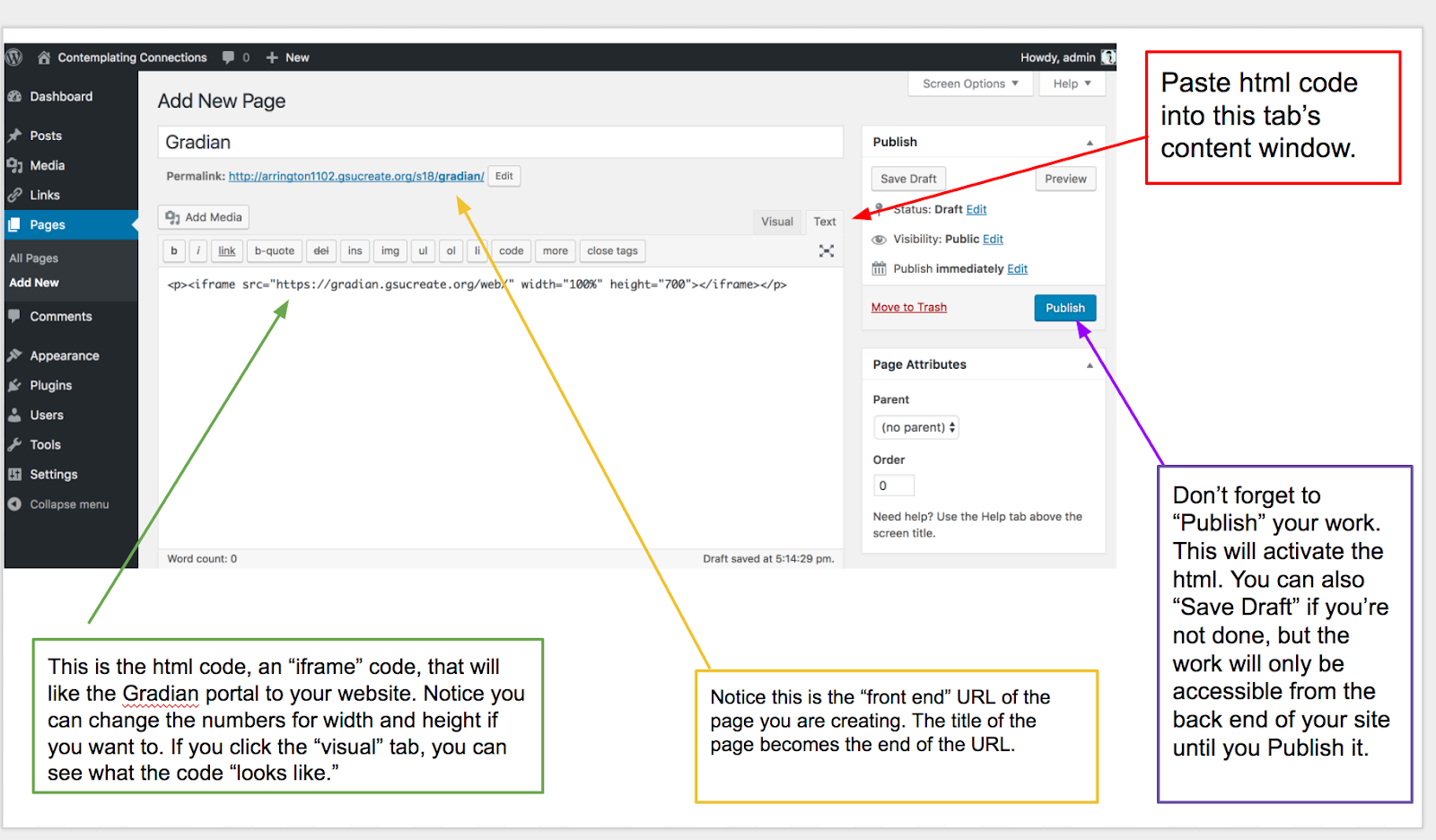Click the Links chain icon
Viewport: 1436px width, 840px height.
14,195
